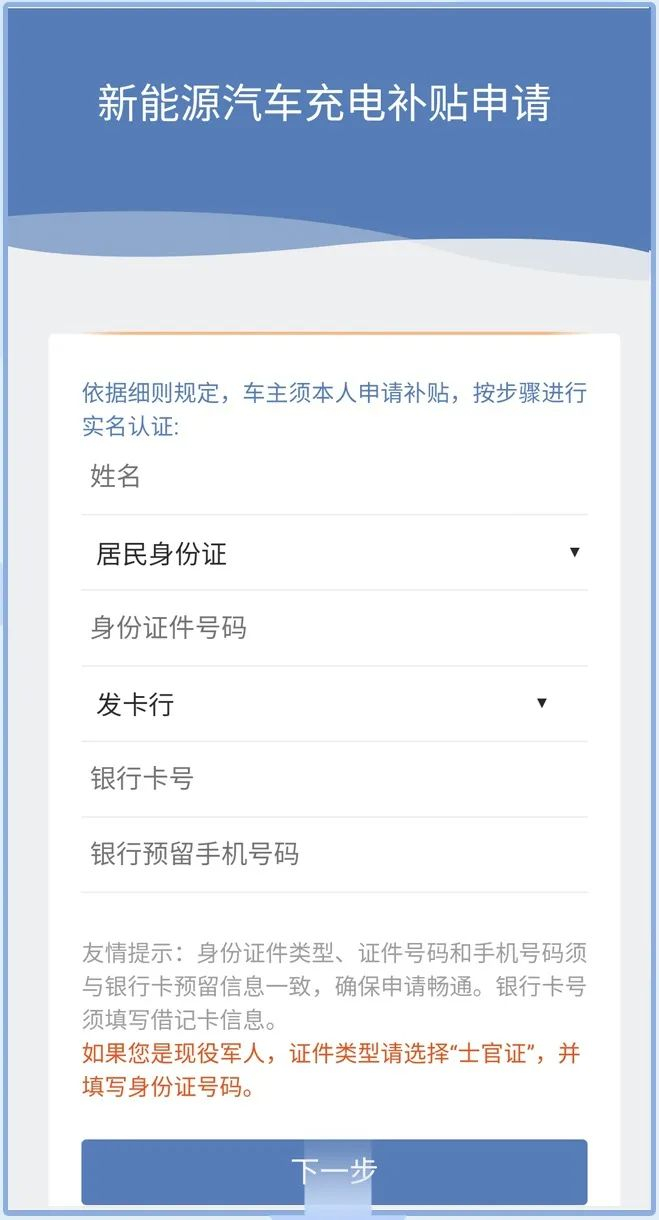Click the orange line atop the form card
The image size is (659, 1220).
pos(334,334)
